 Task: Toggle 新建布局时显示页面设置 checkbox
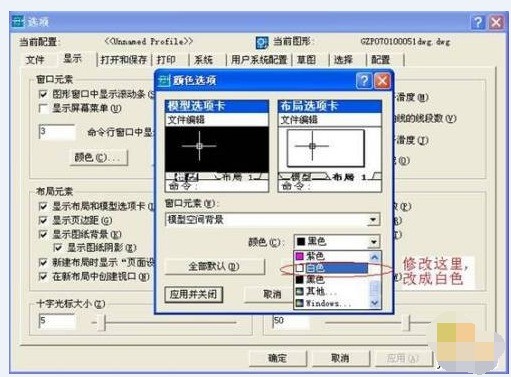(x=43, y=262)
